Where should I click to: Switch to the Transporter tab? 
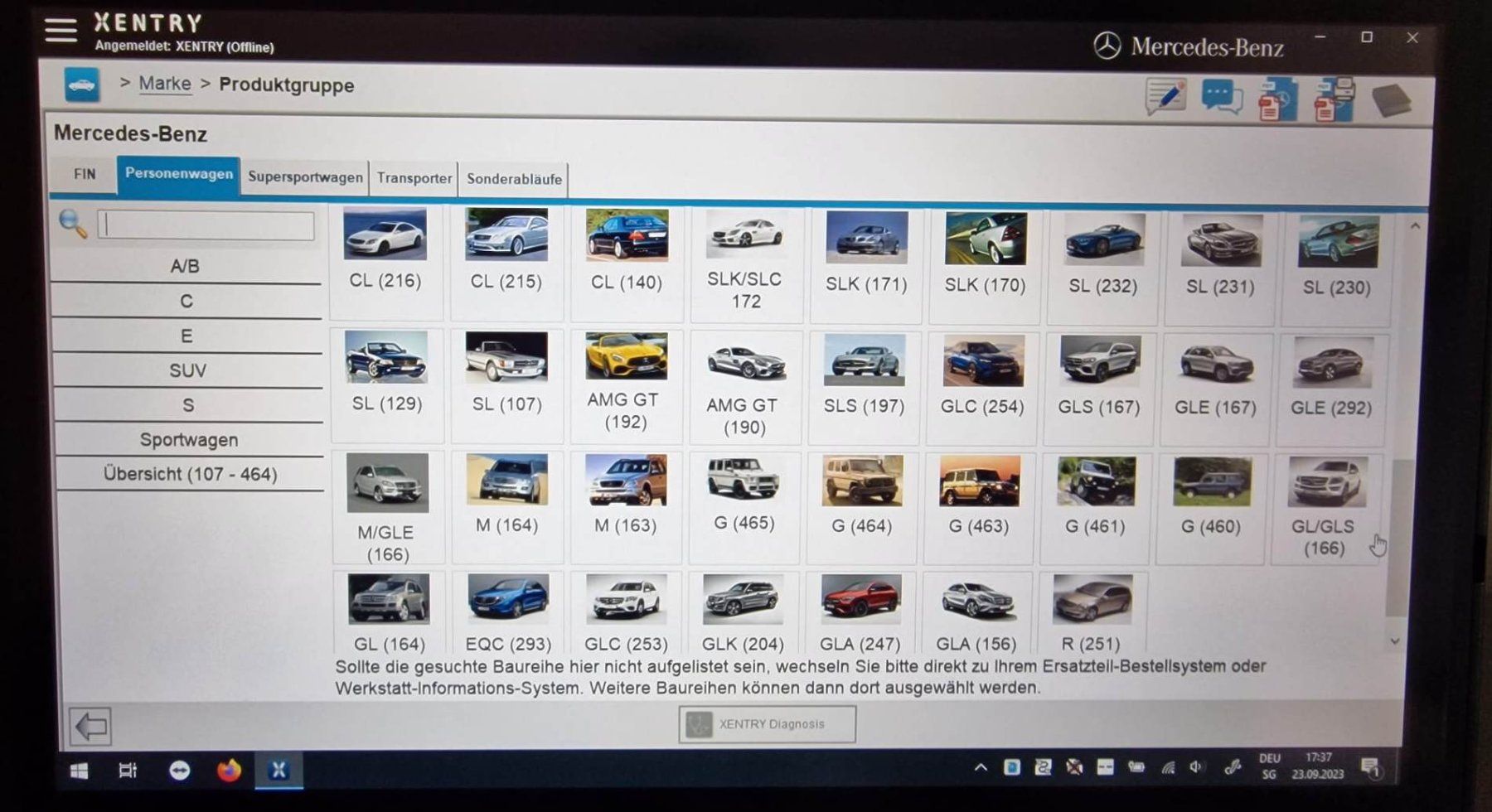pyautogui.click(x=414, y=178)
